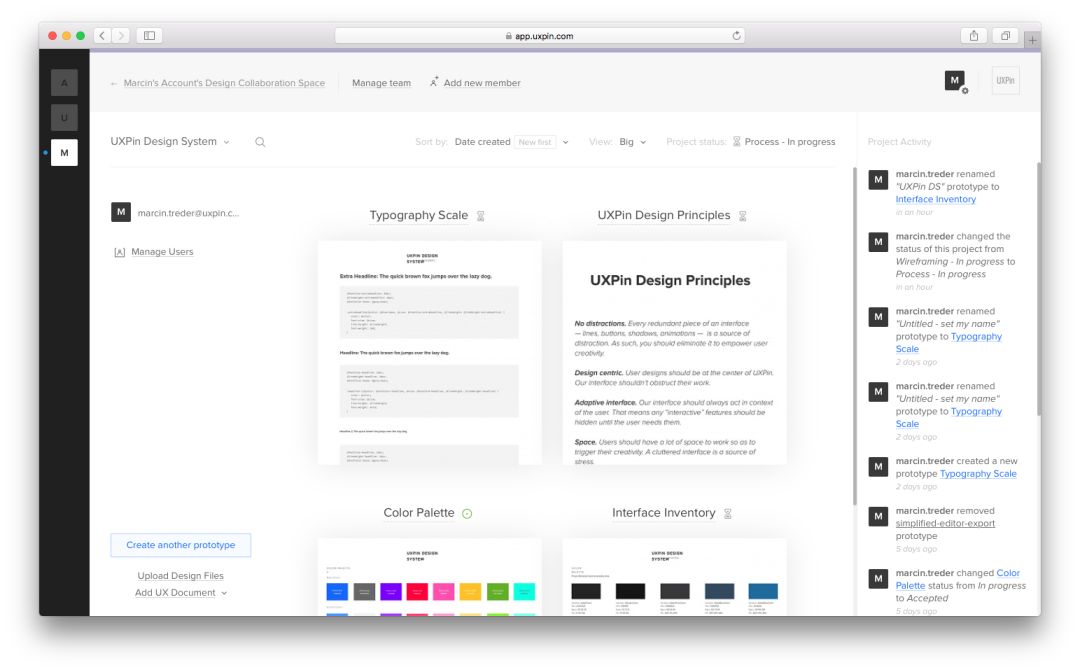
Task: Open Manage team link
Action: pyautogui.click(x=382, y=83)
